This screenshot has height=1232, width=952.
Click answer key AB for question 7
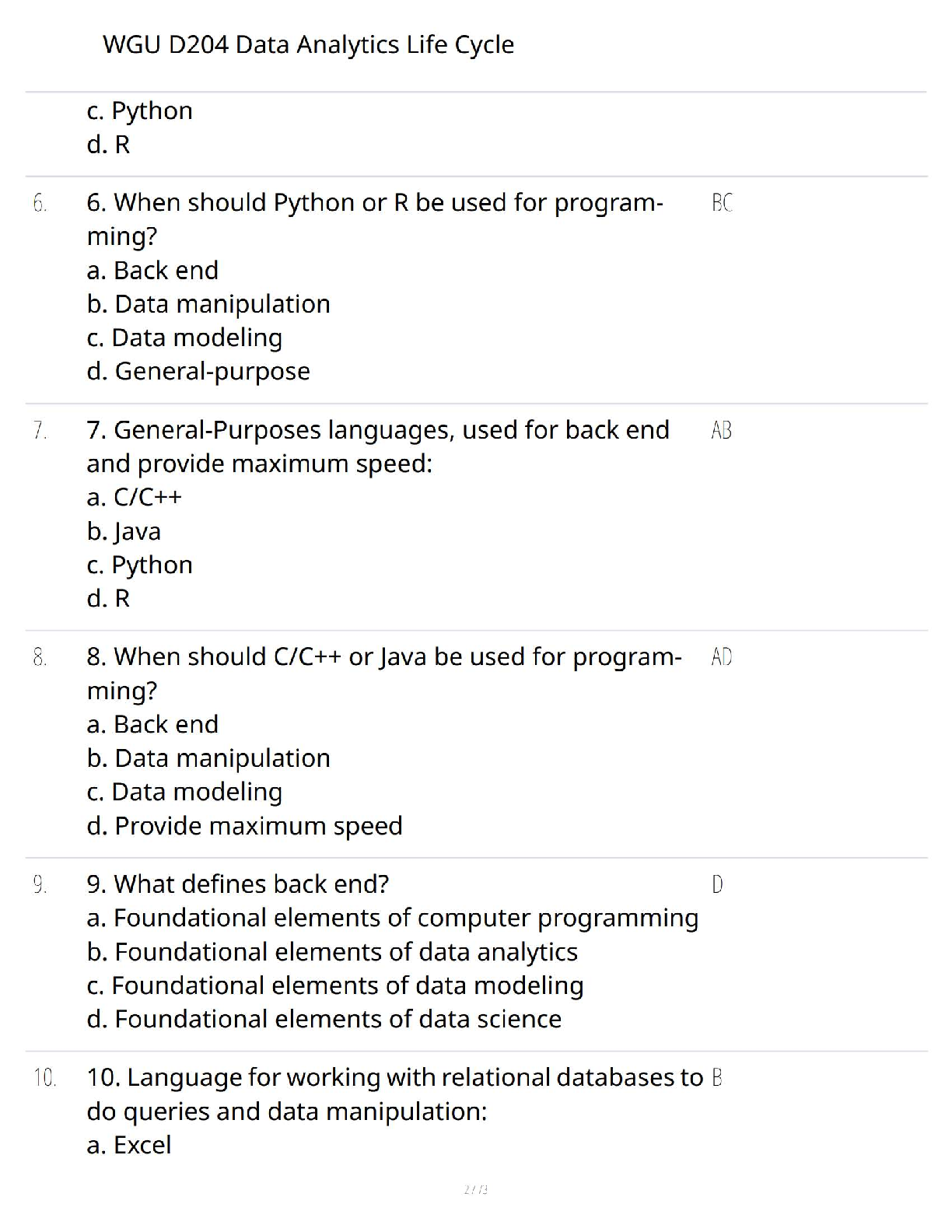(722, 430)
